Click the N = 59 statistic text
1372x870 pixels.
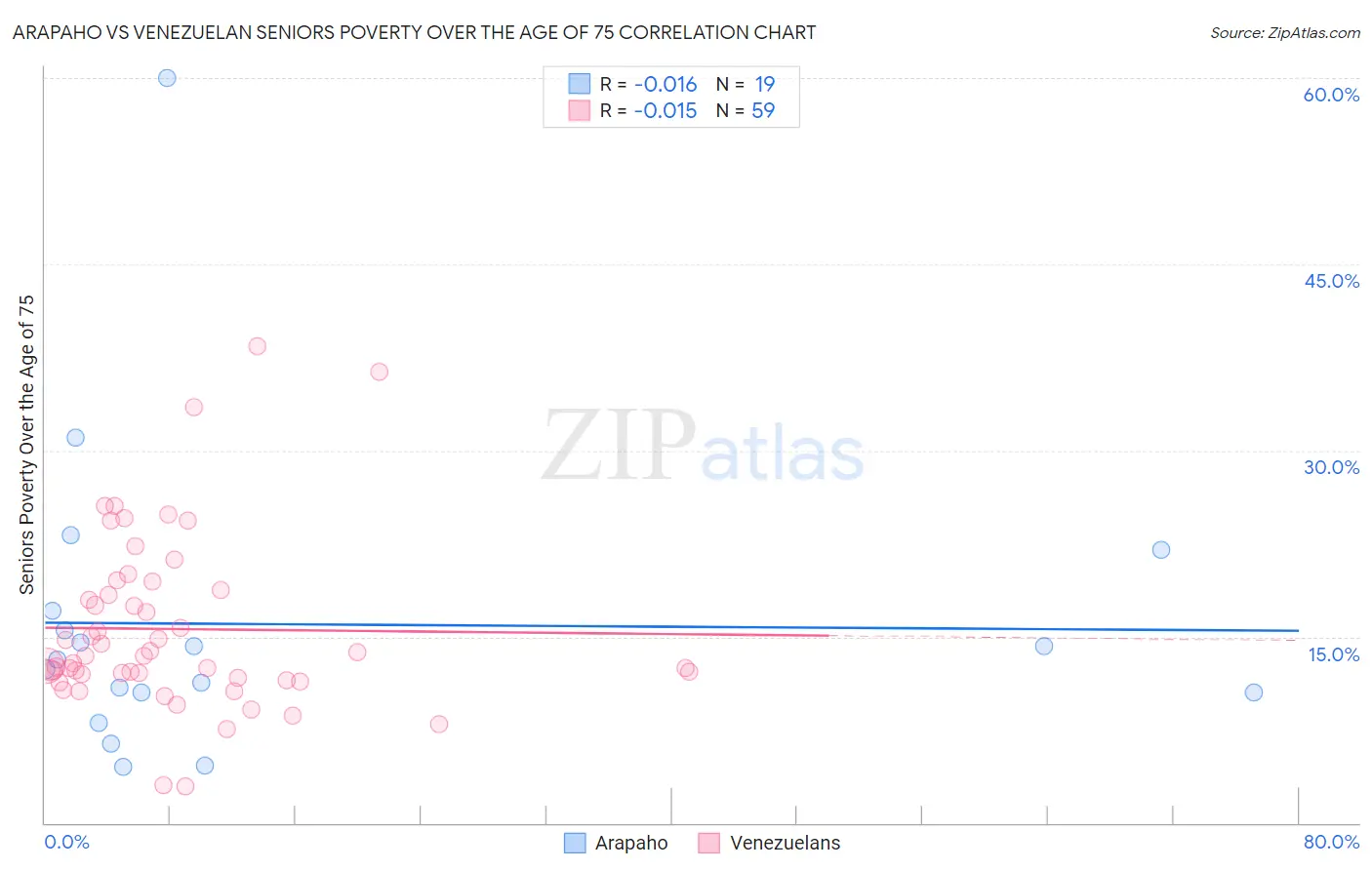[x=746, y=110]
